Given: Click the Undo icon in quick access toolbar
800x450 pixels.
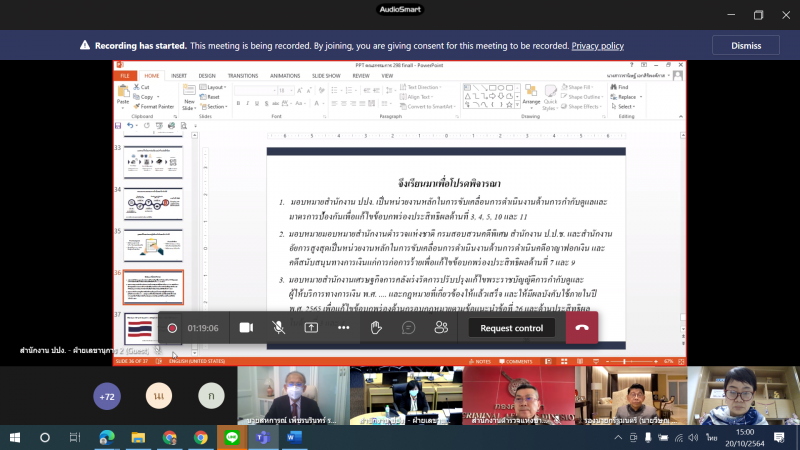Looking at the screenshot, I should [x=130, y=126].
